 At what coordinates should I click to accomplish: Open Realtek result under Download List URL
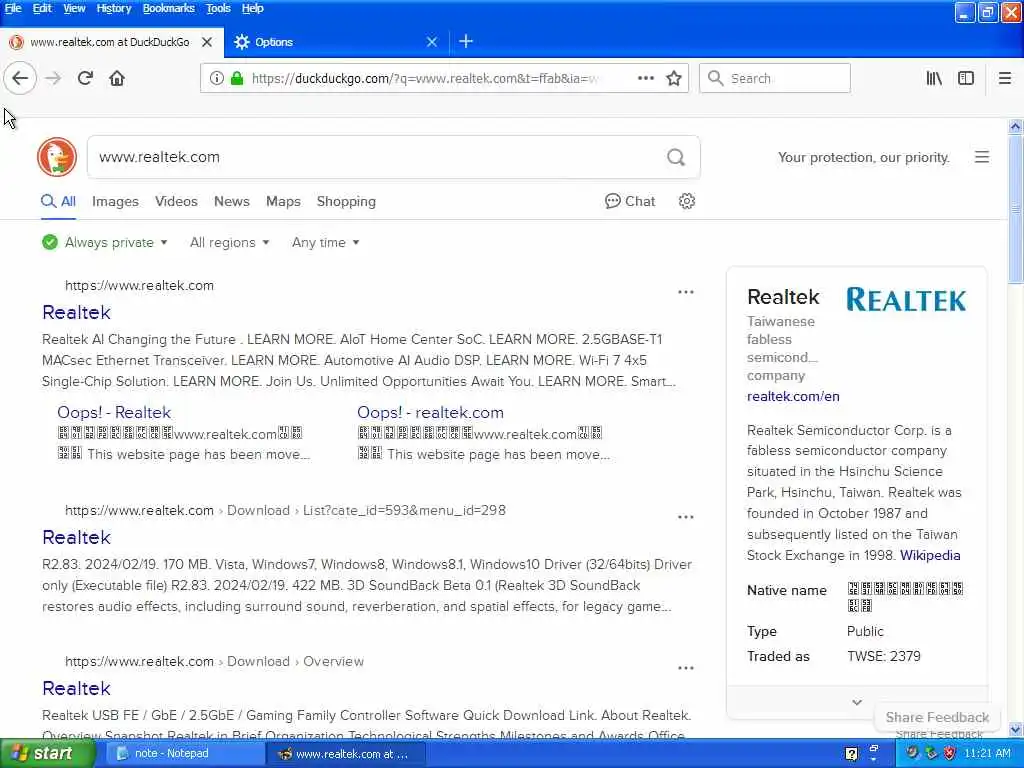click(x=76, y=537)
